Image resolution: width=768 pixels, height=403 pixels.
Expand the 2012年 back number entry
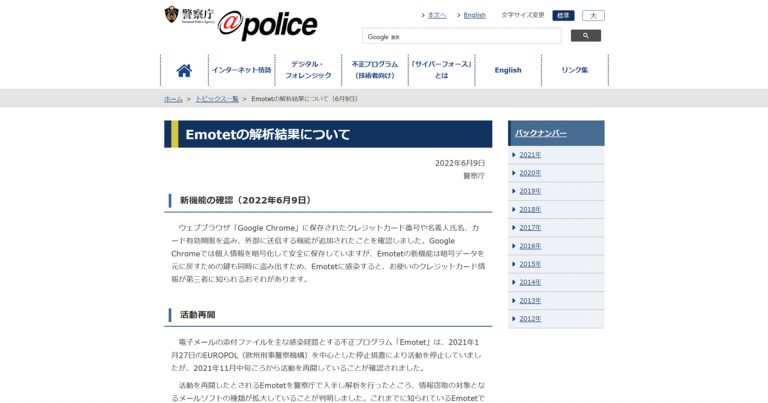point(530,319)
